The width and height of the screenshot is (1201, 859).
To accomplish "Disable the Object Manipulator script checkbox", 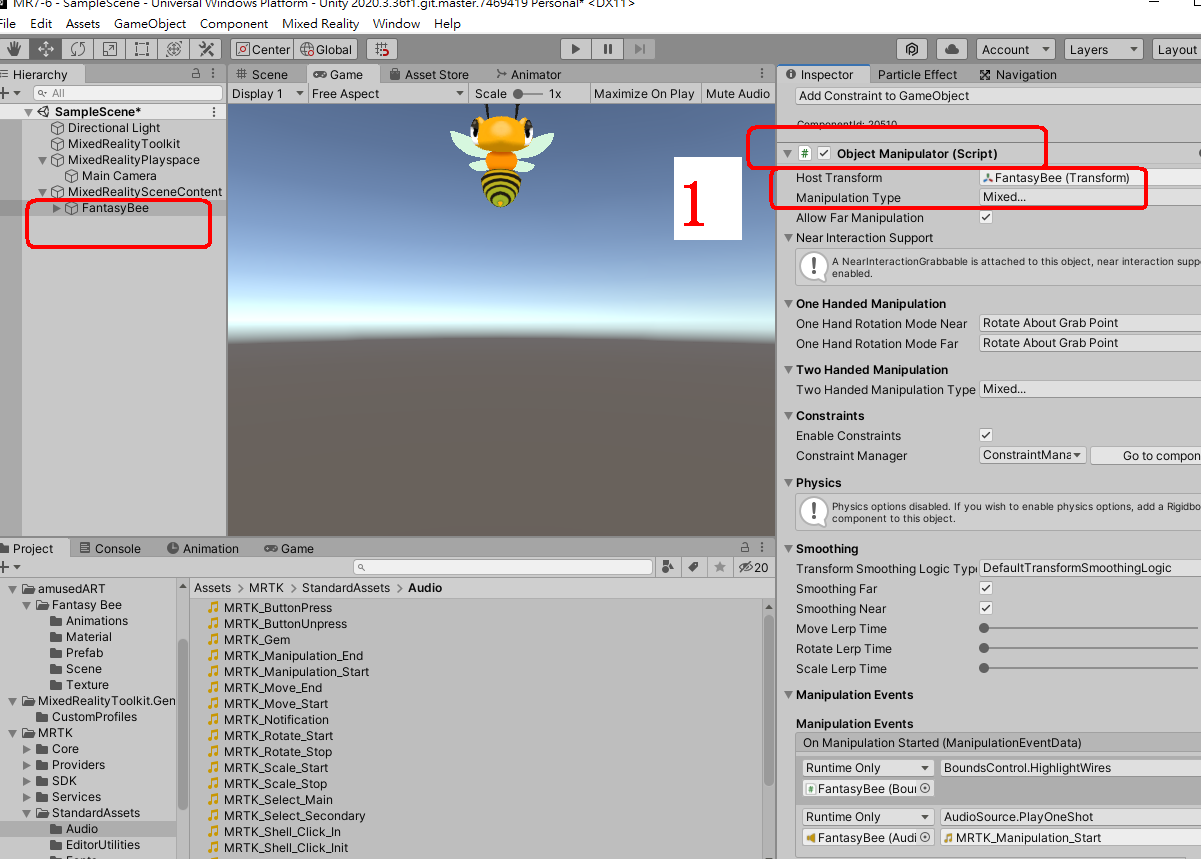I will click(x=824, y=154).
